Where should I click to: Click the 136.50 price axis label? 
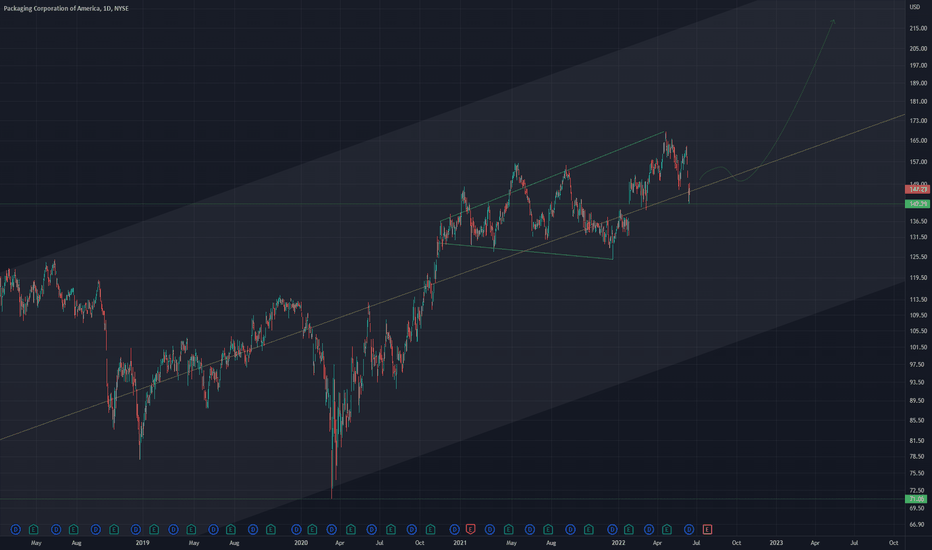[918, 221]
